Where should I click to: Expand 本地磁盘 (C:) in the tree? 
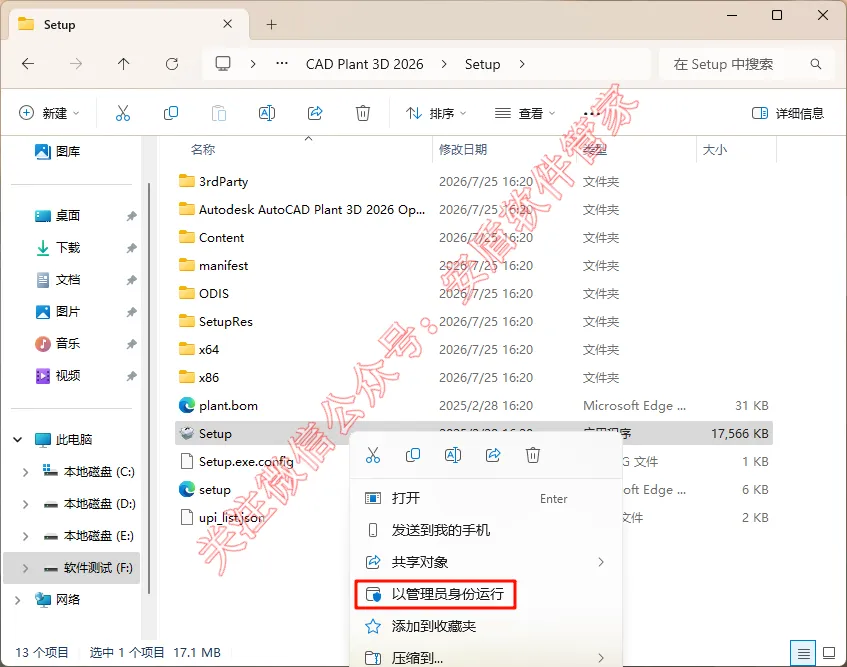click(25, 472)
